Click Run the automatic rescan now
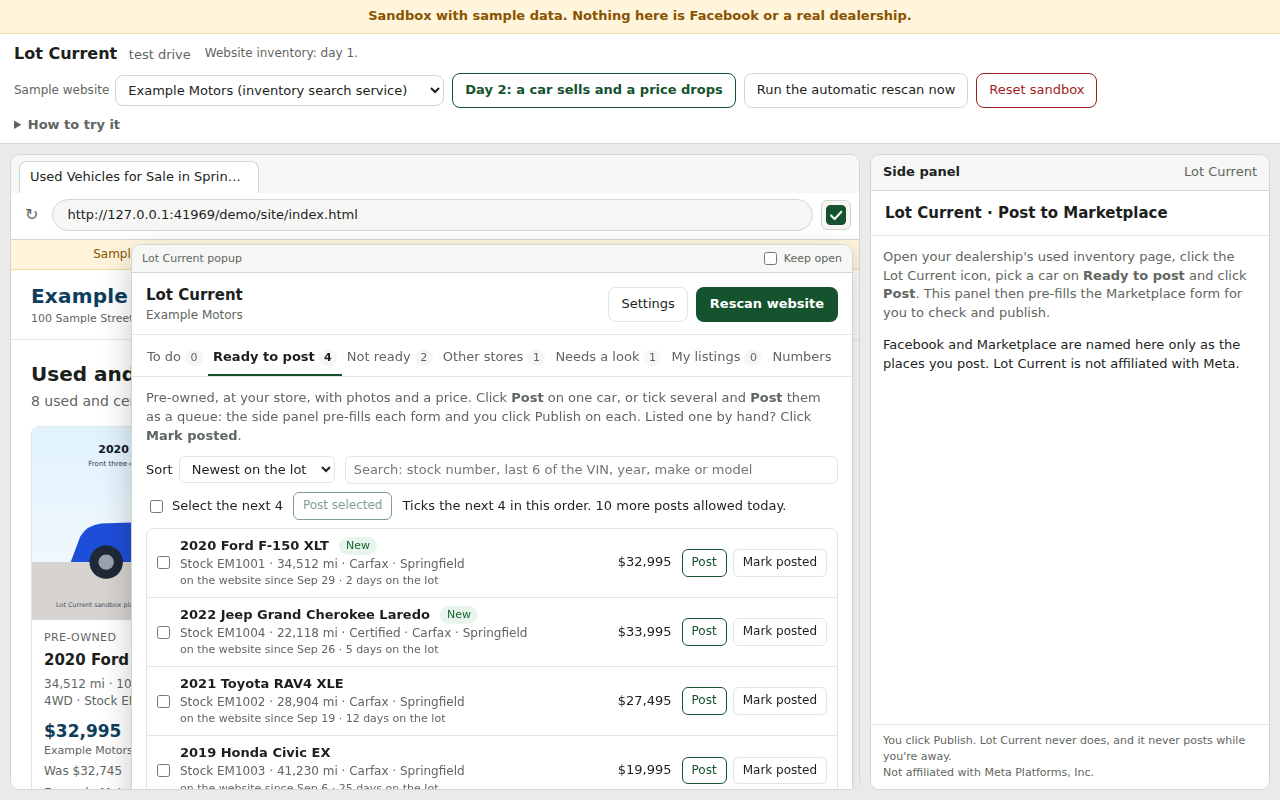Screen dimensions: 1280x800 856,90
